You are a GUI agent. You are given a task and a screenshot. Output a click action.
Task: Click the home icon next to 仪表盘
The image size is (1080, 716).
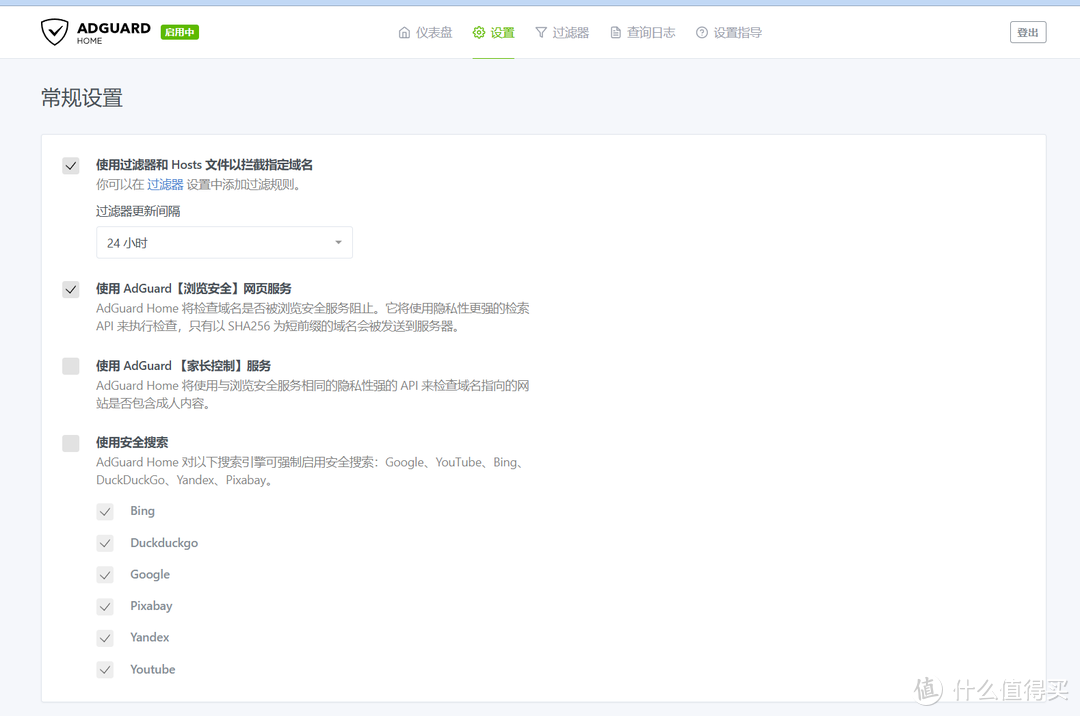pyautogui.click(x=407, y=31)
